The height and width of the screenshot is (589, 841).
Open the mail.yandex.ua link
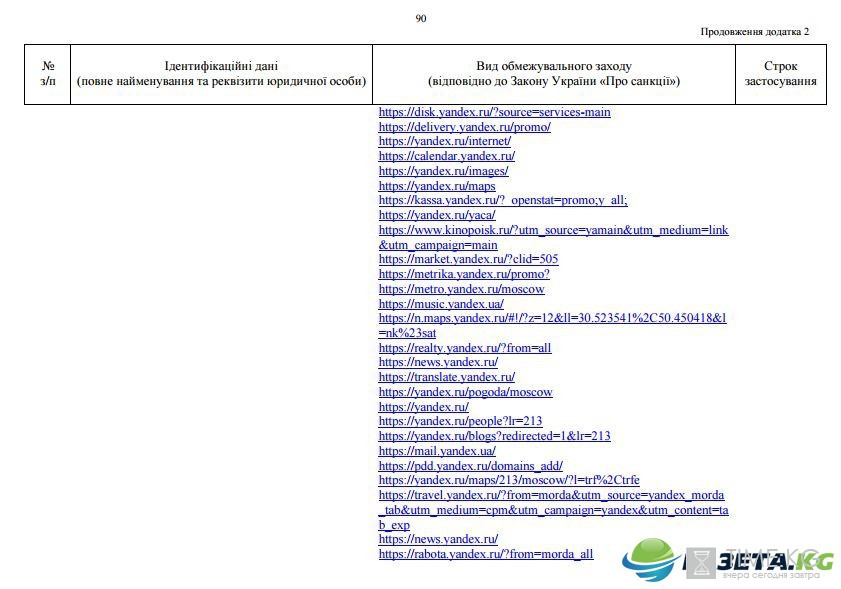(437, 451)
